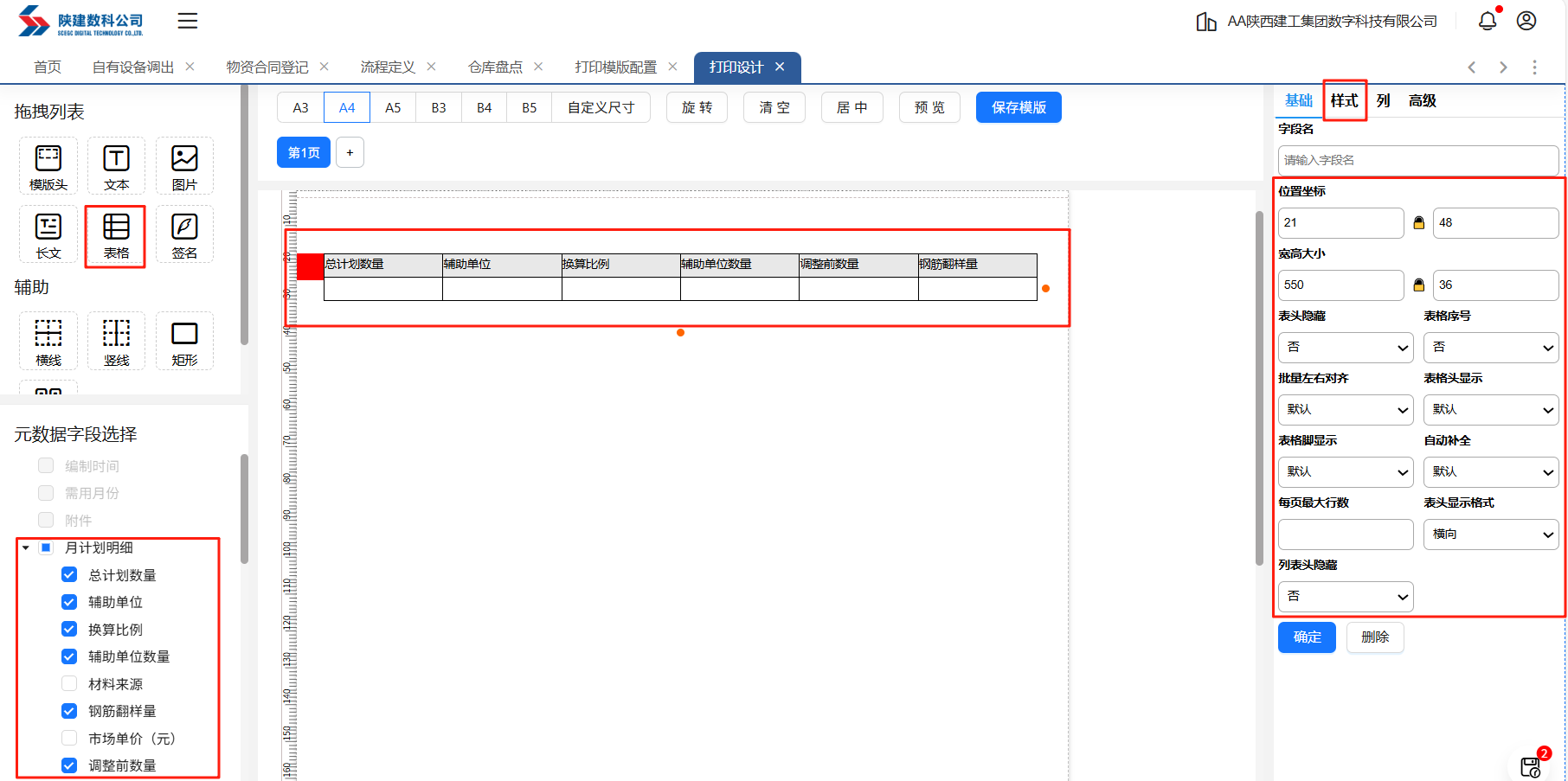Image resolution: width=1568 pixels, height=781 pixels.
Task: Switch to the 高级 properties tab
Action: [x=1422, y=101]
